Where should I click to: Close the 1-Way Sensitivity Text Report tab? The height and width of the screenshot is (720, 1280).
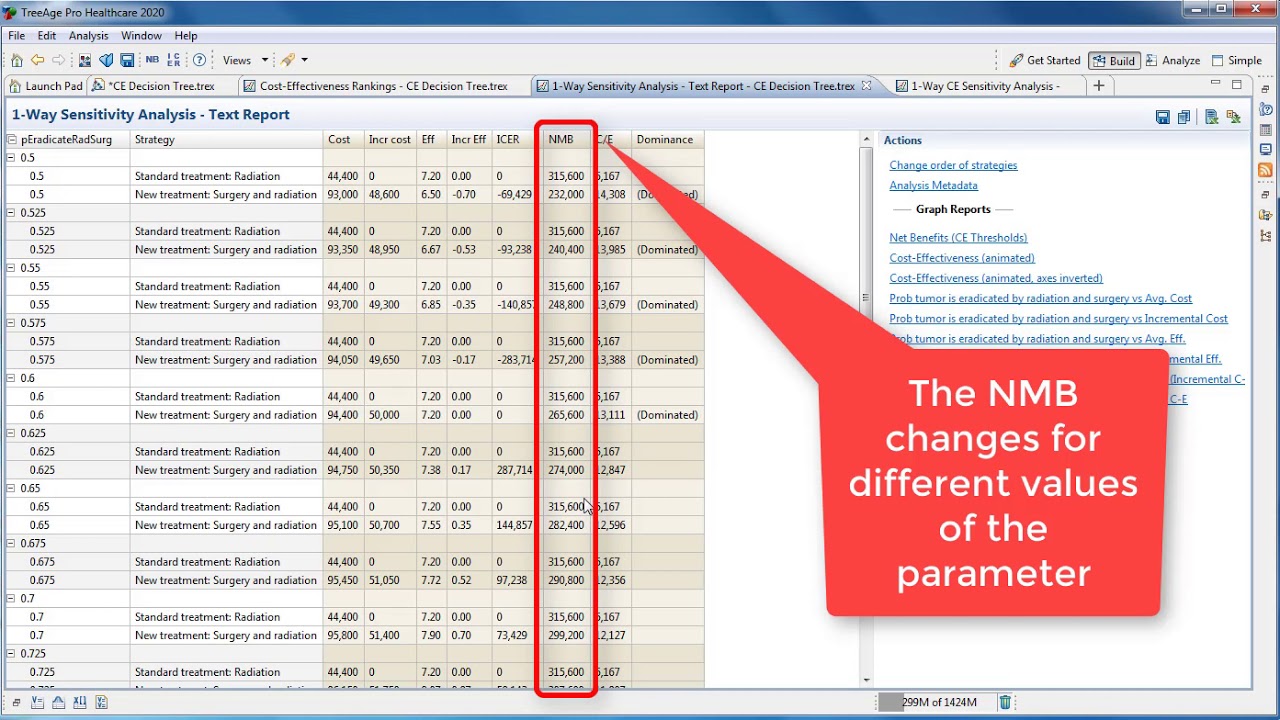point(867,86)
